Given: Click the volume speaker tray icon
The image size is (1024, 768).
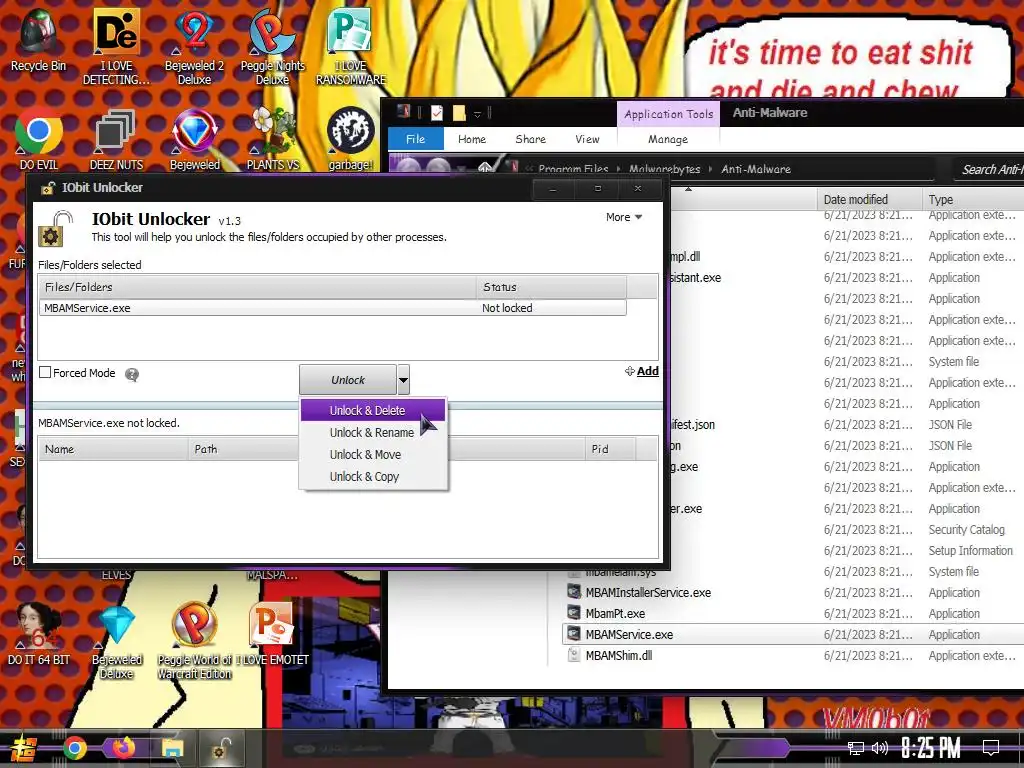Looking at the screenshot, I should click(880, 748).
